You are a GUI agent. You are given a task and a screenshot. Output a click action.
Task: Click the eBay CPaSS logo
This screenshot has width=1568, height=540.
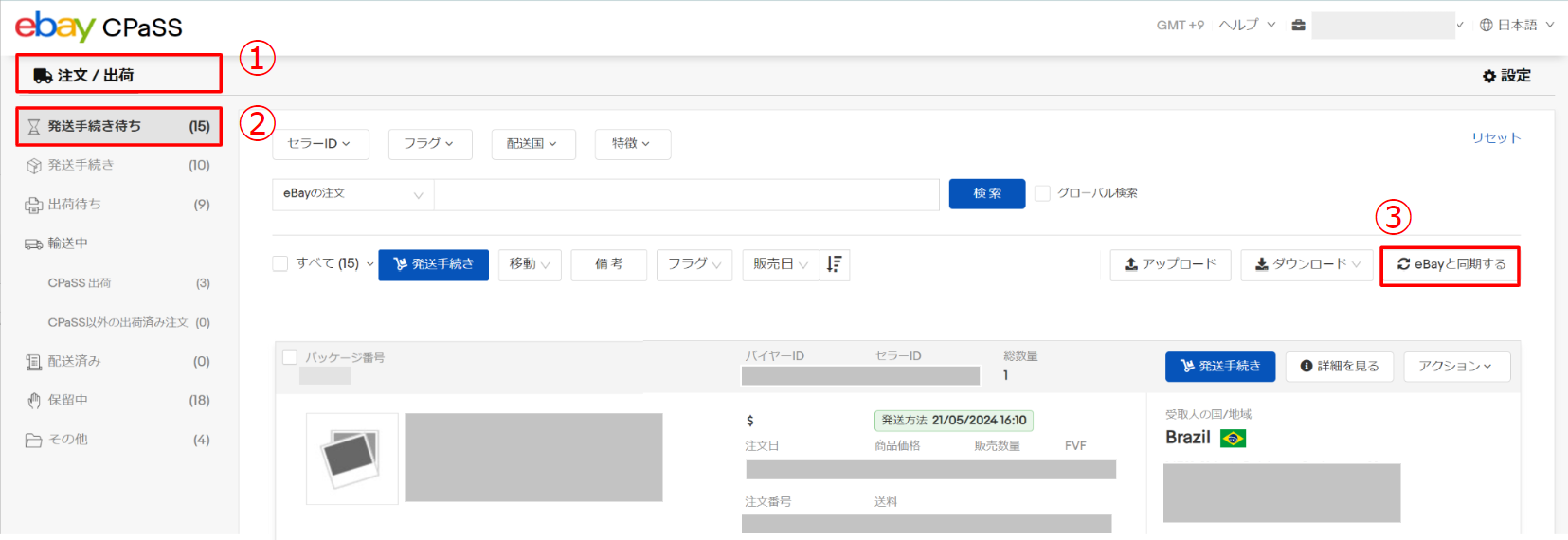point(99,27)
